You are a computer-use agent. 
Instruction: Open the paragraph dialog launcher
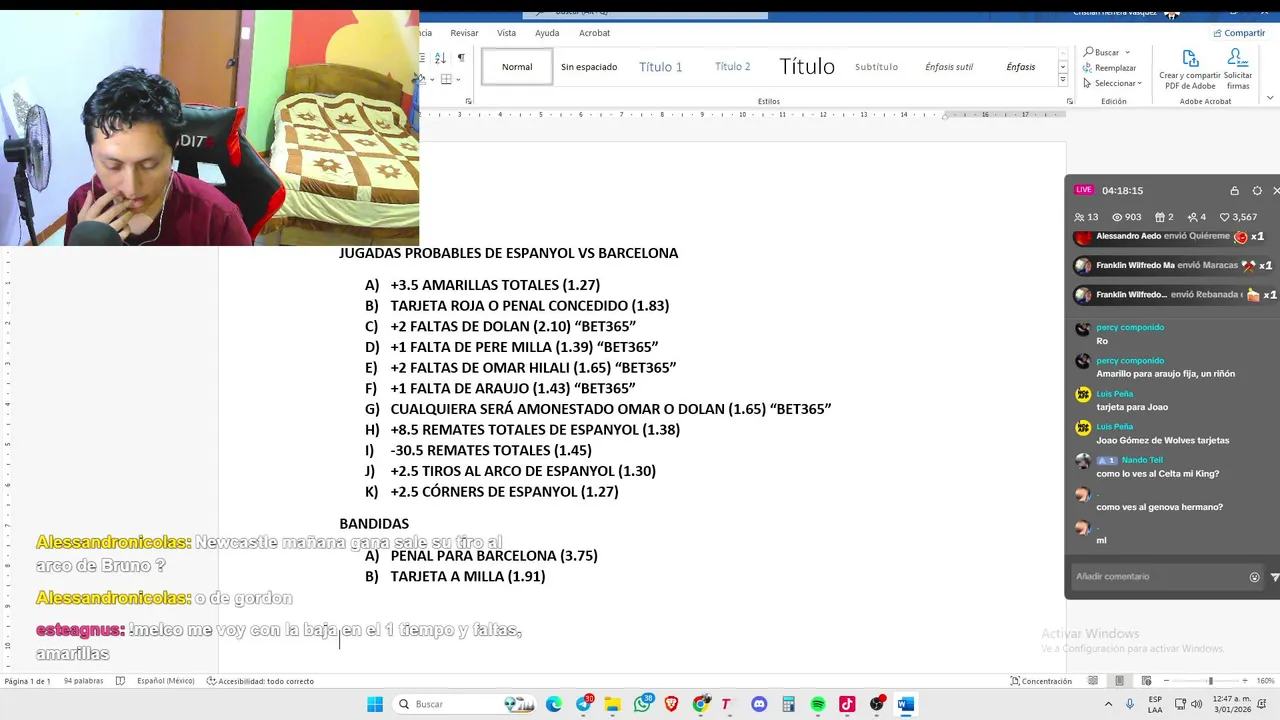click(468, 101)
